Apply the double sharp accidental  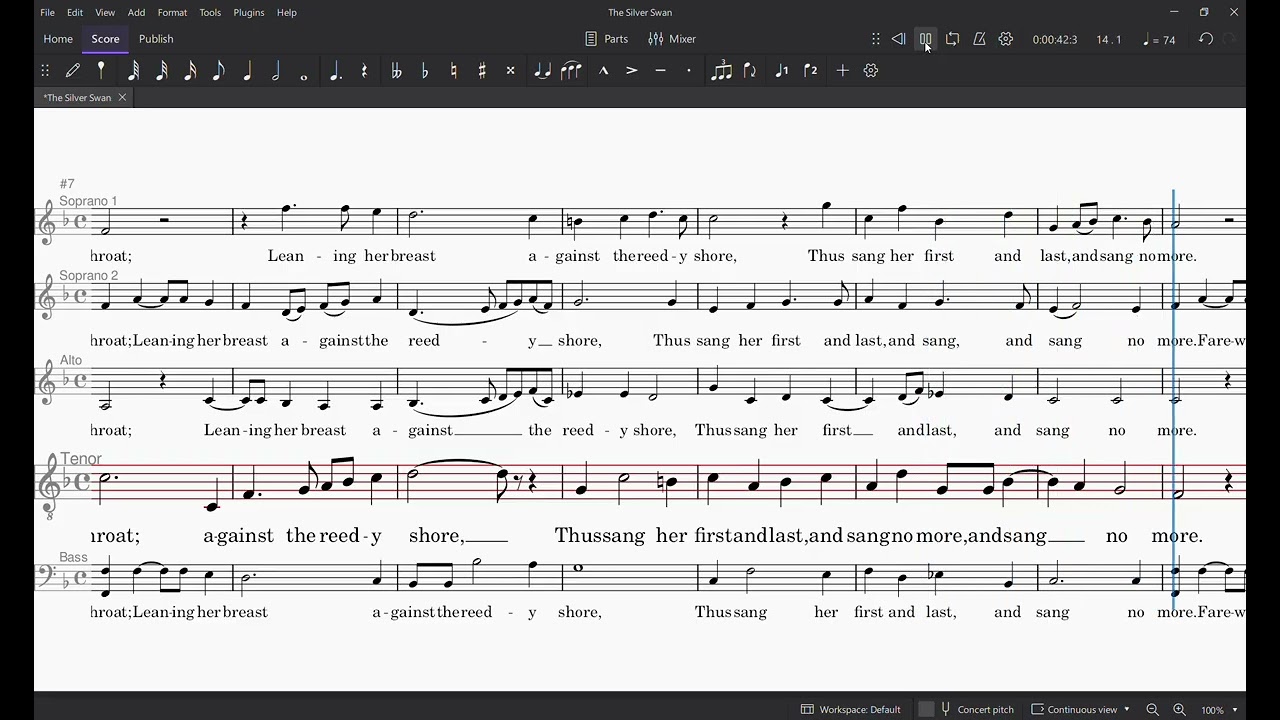pos(510,71)
